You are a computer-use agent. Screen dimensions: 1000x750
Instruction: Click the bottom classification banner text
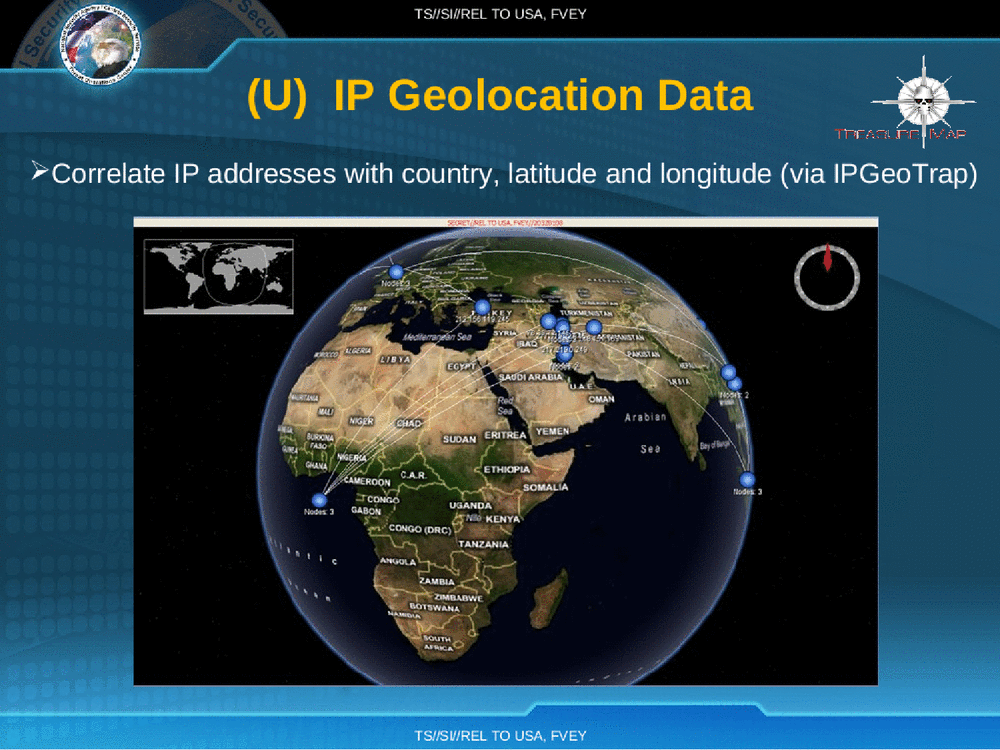tap(500, 736)
